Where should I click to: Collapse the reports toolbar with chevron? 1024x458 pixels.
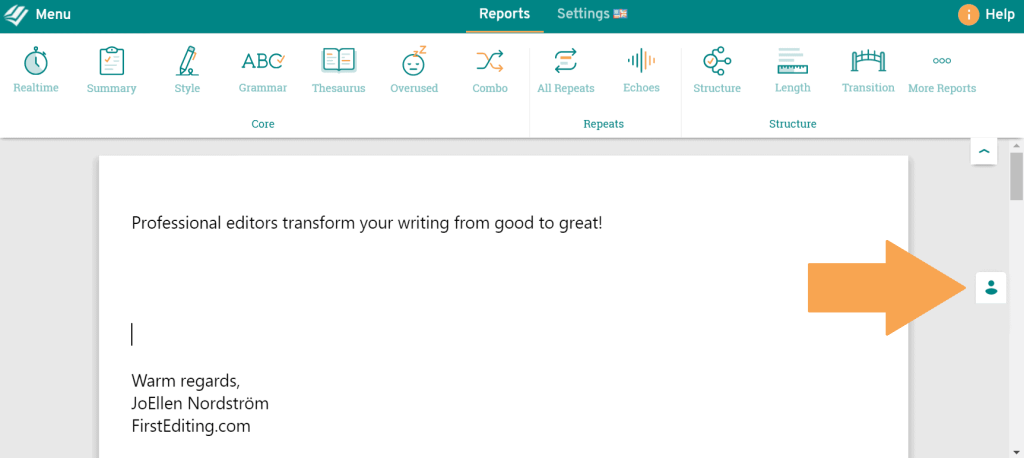pyautogui.click(x=984, y=150)
